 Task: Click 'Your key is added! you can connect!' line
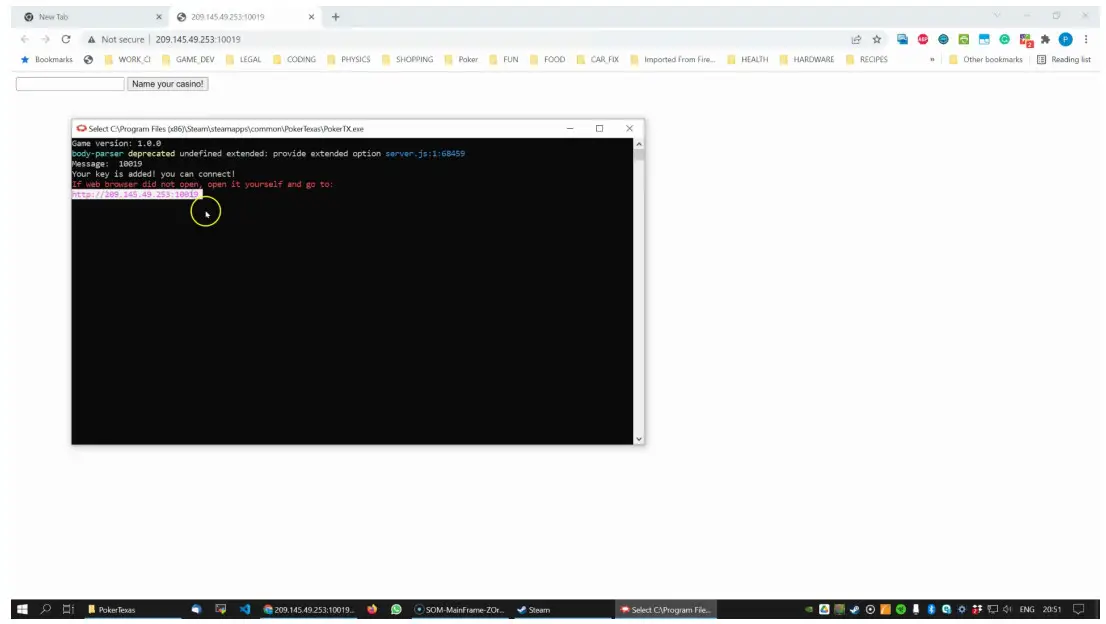(153, 173)
